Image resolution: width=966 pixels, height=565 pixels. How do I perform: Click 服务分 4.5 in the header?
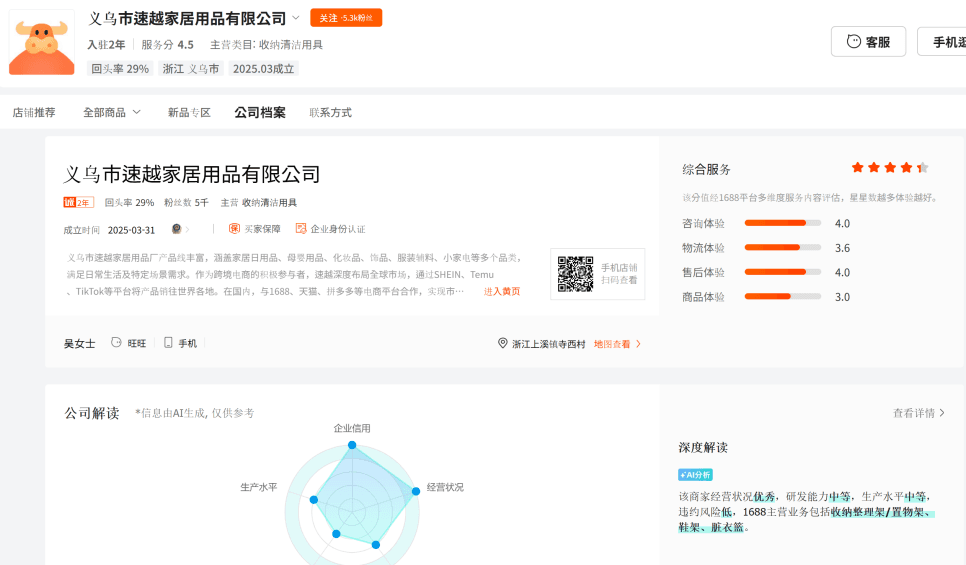coord(168,44)
